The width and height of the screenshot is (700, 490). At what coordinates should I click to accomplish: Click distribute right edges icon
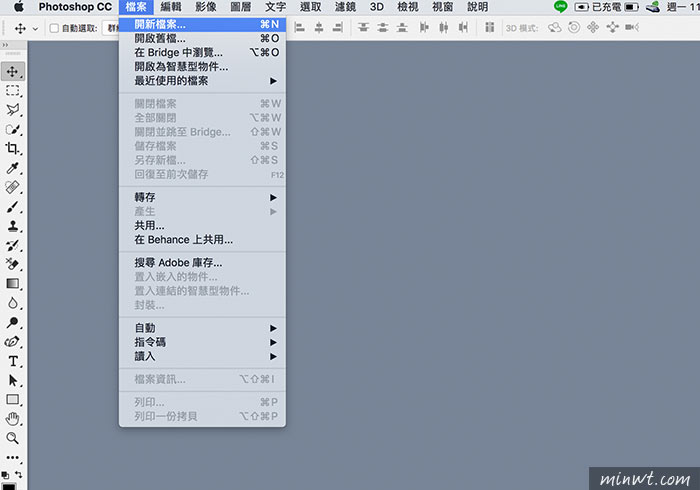point(463,28)
